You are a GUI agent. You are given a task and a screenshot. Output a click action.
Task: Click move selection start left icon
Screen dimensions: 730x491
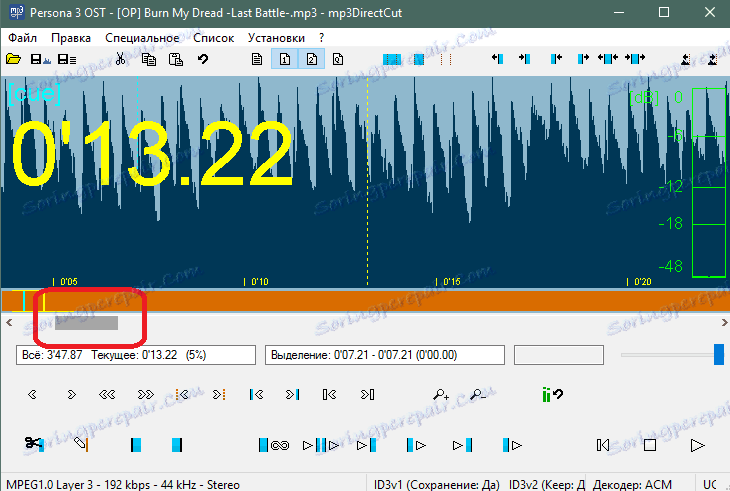[x=497, y=58]
